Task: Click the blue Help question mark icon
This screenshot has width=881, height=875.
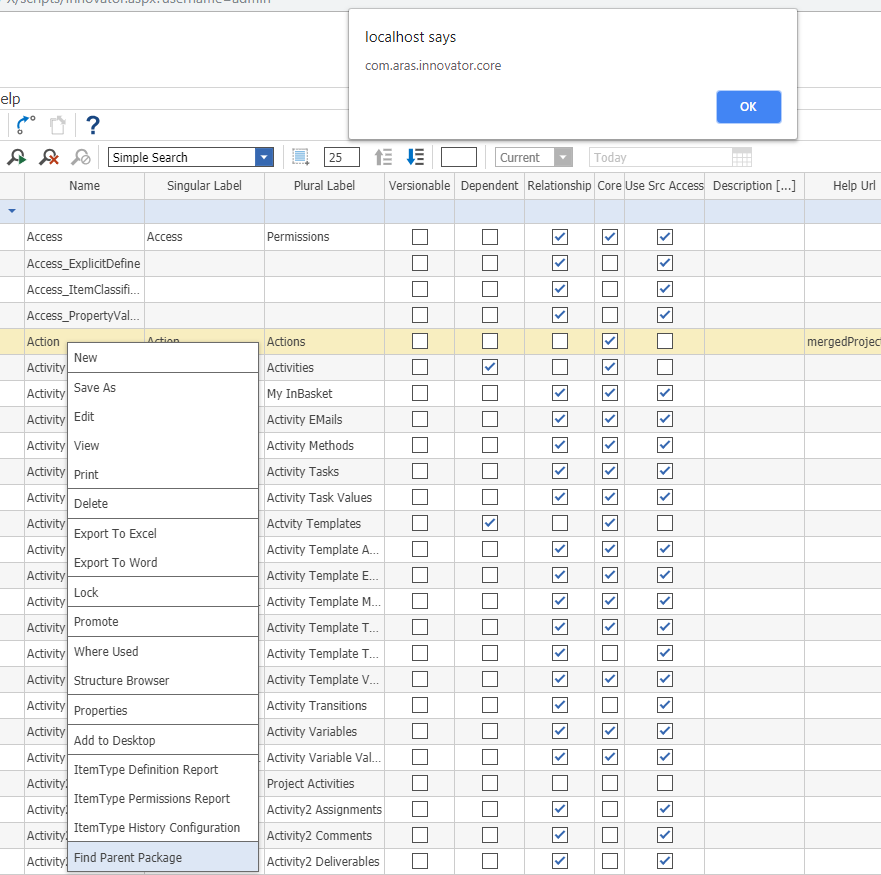Action: coord(93,125)
